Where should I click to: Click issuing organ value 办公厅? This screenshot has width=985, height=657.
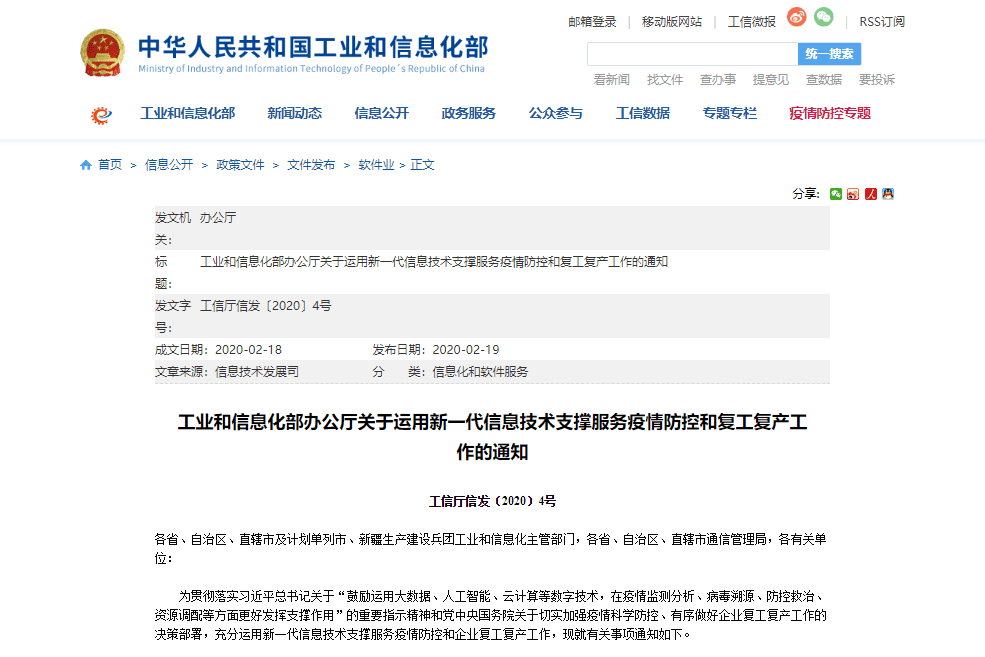pyautogui.click(x=217, y=218)
